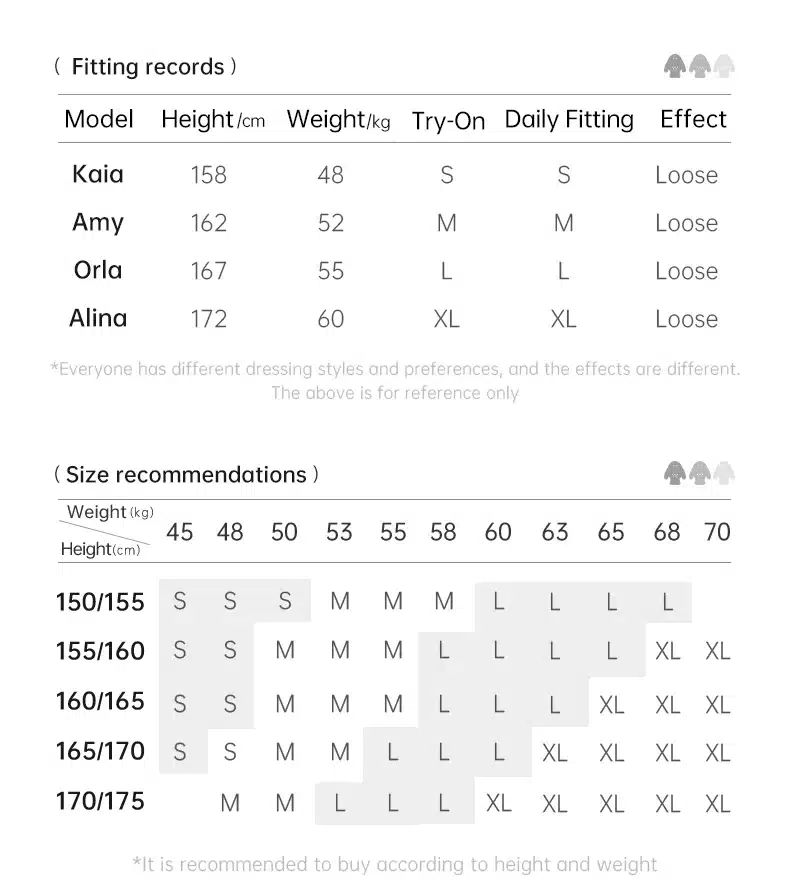The image size is (790, 892).
Task: Click the 45 weight column header
Action: click(x=179, y=532)
